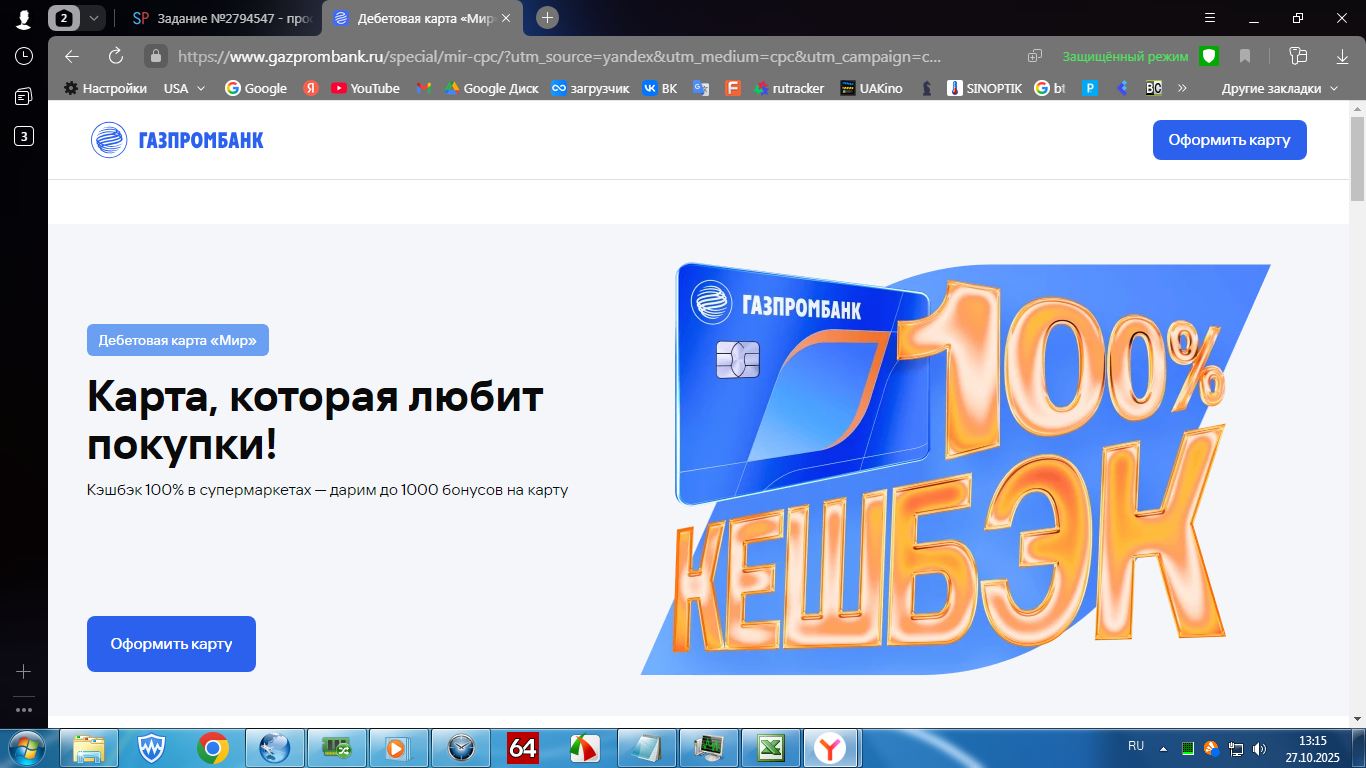Open the SINOPTIK bookmark
Image resolution: width=1366 pixels, height=768 pixels.
[984, 88]
